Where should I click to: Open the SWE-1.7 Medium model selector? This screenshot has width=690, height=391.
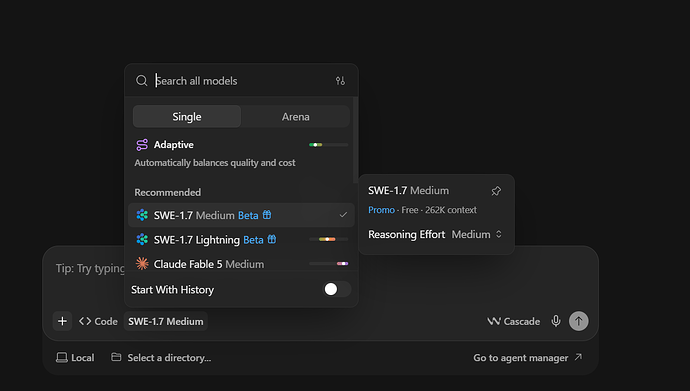pos(166,322)
